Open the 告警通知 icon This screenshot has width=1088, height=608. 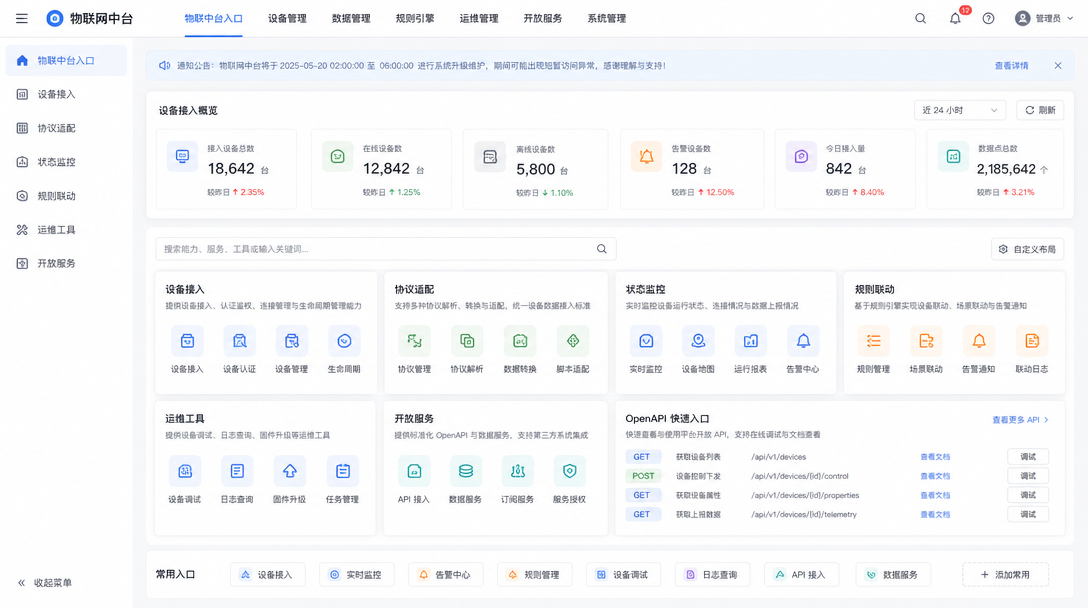(979, 341)
